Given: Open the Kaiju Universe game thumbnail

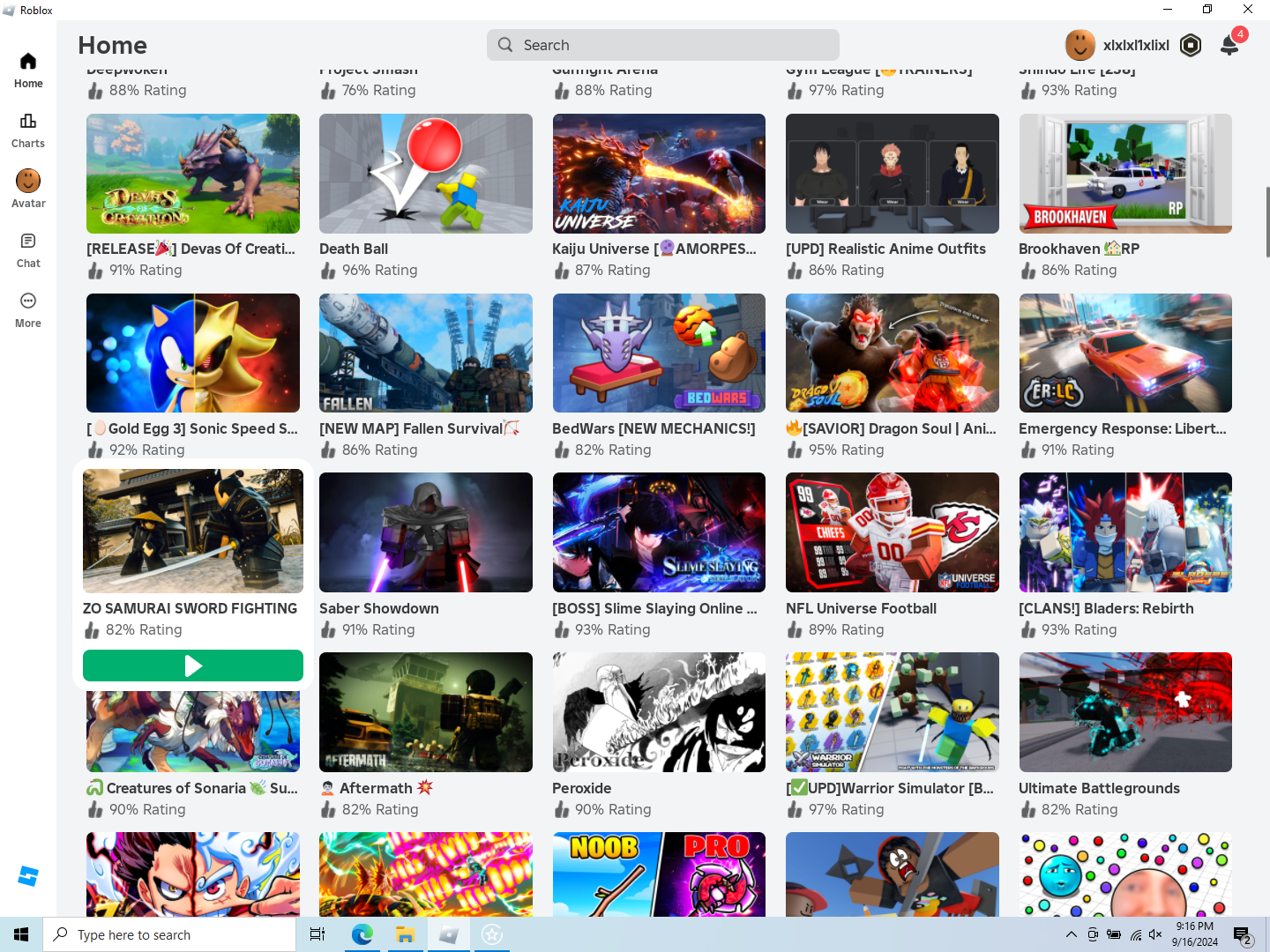Looking at the screenshot, I should [659, 174].
